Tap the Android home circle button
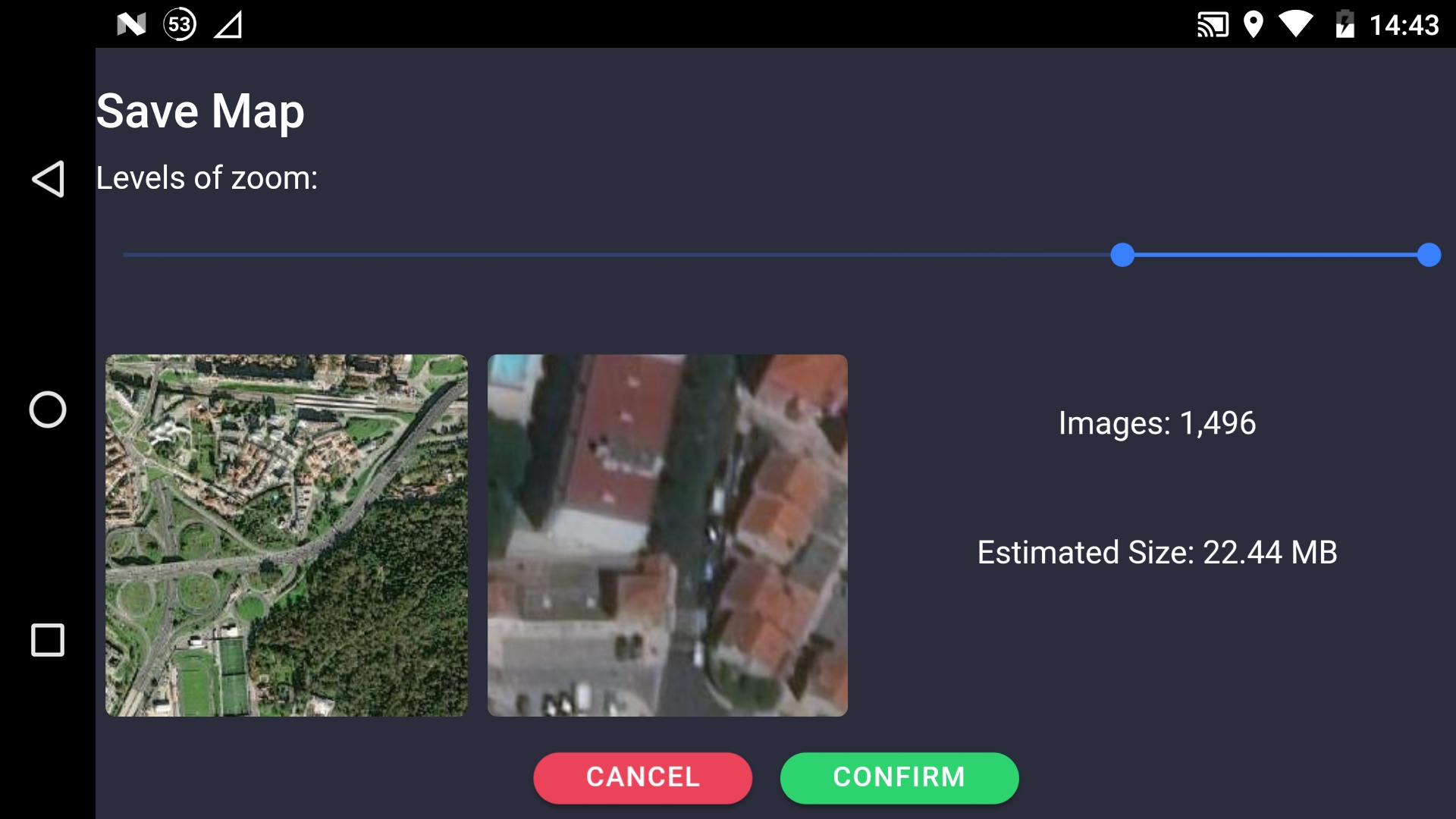 tap(48, 409)
